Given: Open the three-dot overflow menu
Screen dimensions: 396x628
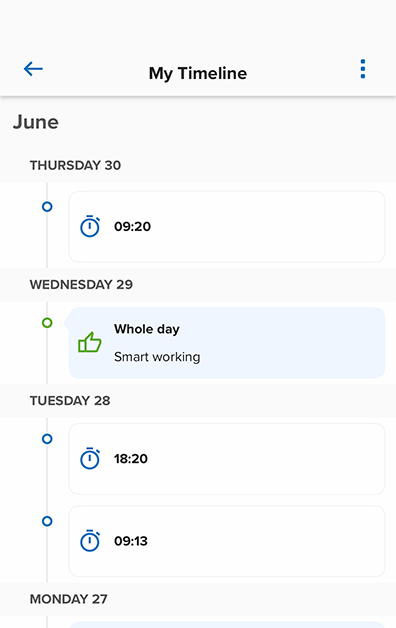Looking at the screenshot, I should (x=363, y=69).
